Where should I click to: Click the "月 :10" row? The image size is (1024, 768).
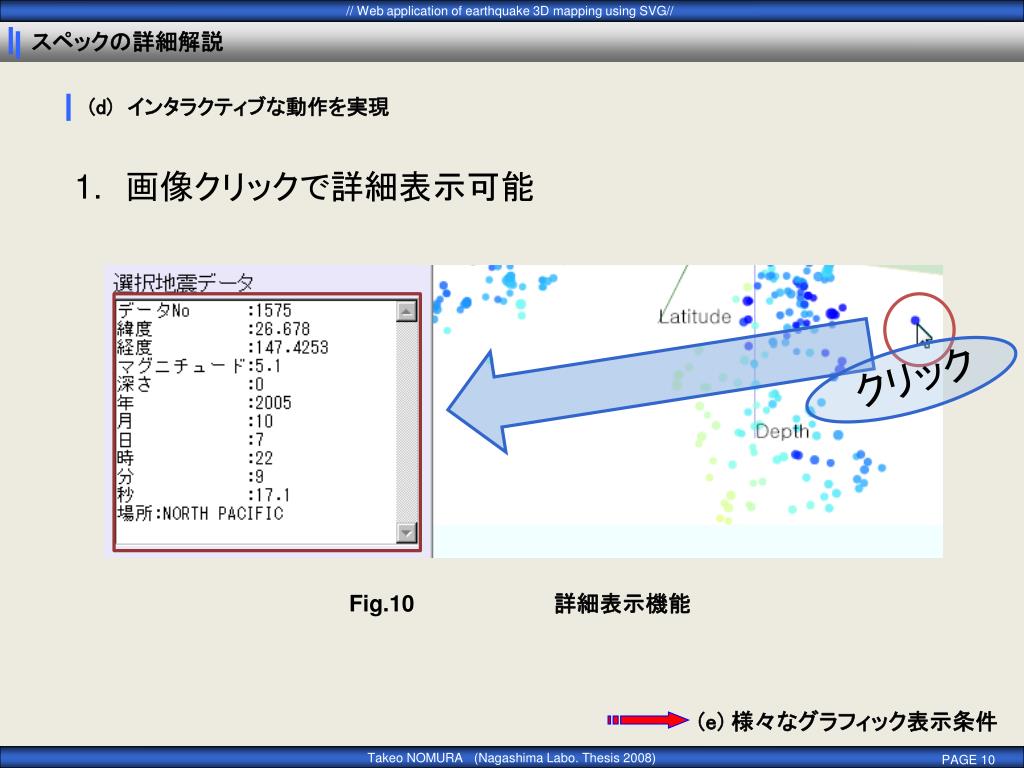pyautogui.click(x=195, y=421)
